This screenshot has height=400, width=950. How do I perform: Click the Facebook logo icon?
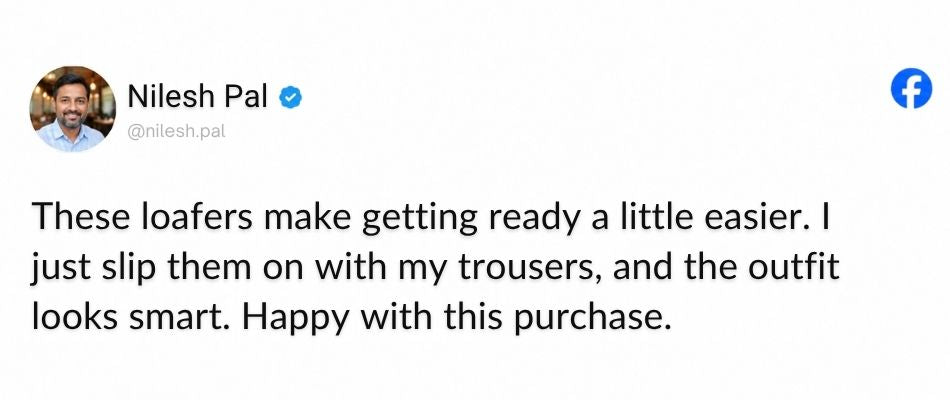[911, 88]
